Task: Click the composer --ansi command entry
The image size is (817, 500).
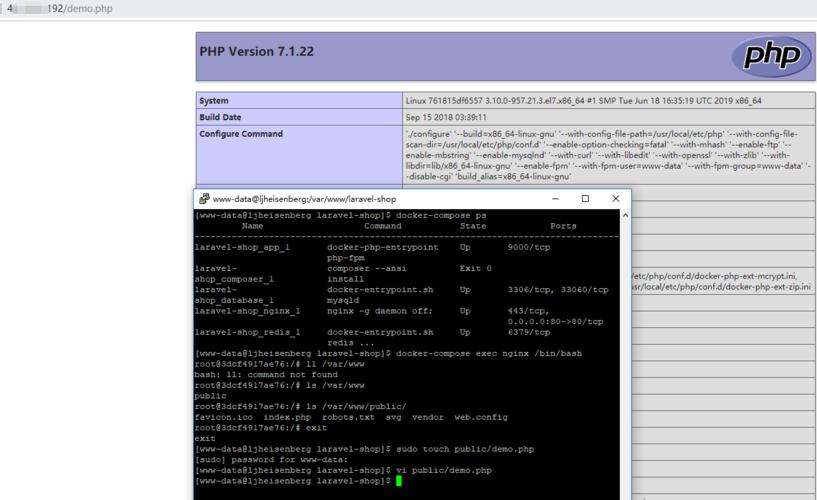Action: pos(367,269)
